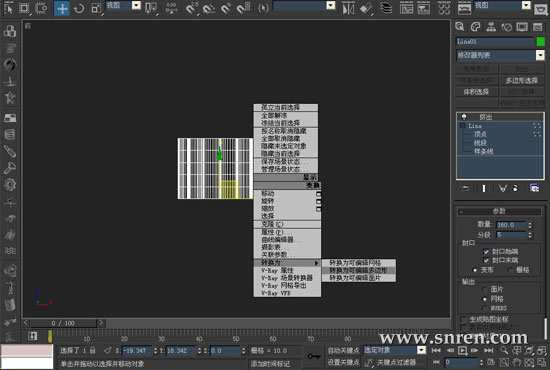Select the 栅格 (Grid) capping radio button
The image size is (550, 370).
(x=511, y=270)
